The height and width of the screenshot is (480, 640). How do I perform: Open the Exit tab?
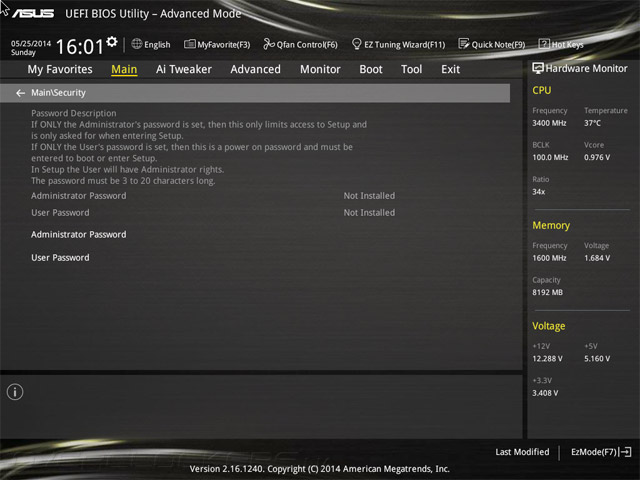(x=451, y=69)
